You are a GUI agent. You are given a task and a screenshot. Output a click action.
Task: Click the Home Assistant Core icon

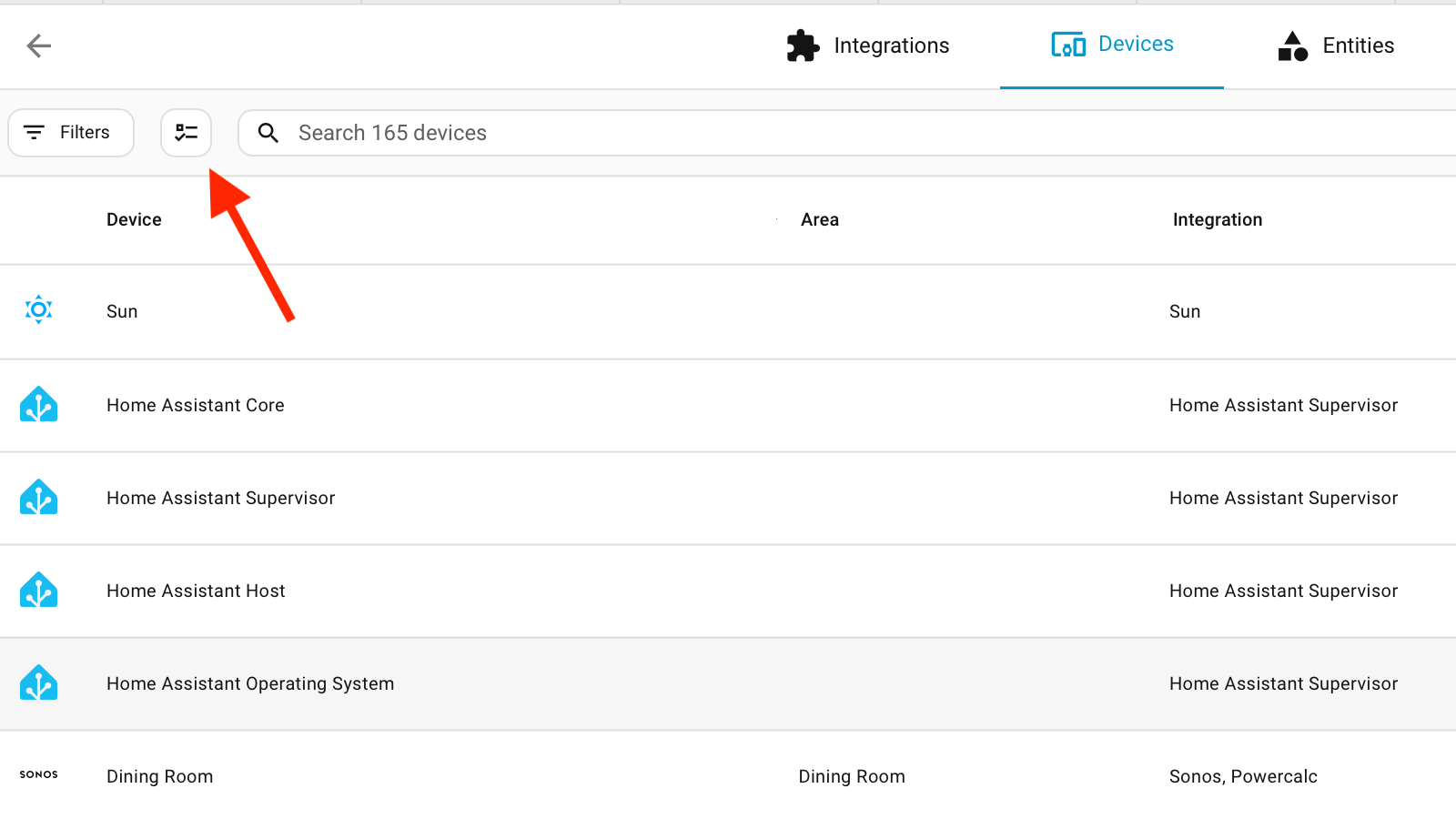click(x=39, y=404)
